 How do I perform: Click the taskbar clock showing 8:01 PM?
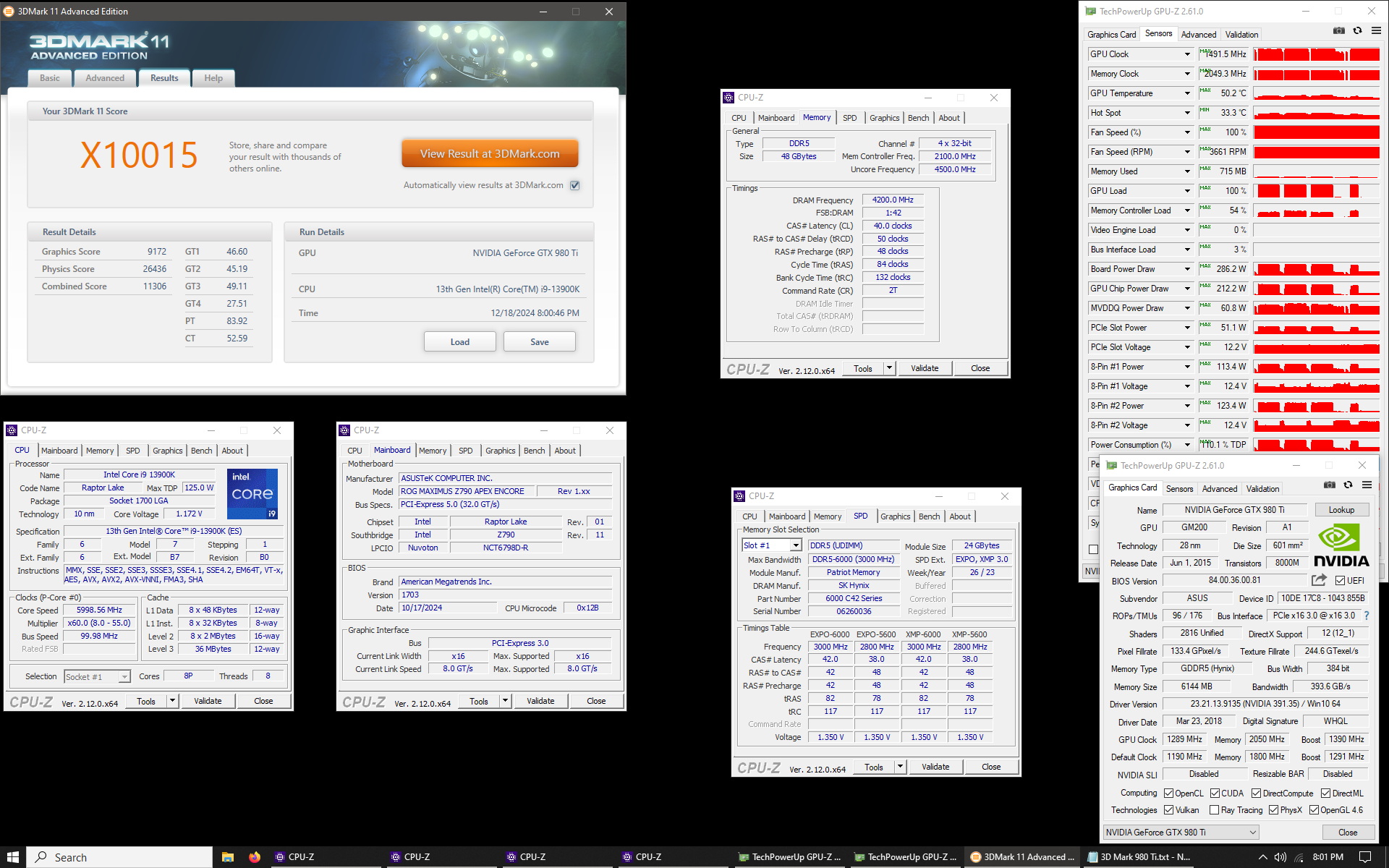click(x=1328, y=857)
